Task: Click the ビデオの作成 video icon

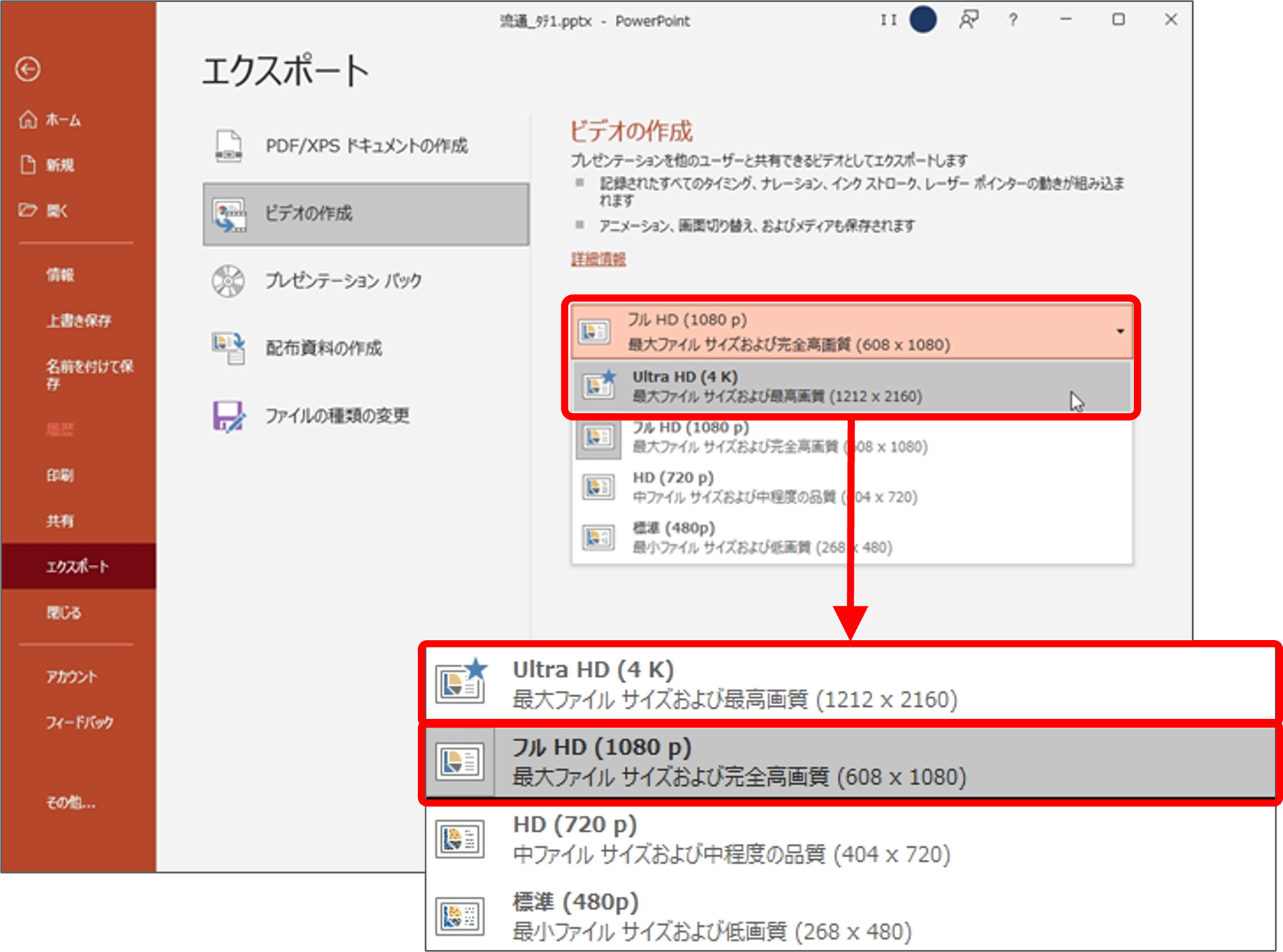Action: 229,214
